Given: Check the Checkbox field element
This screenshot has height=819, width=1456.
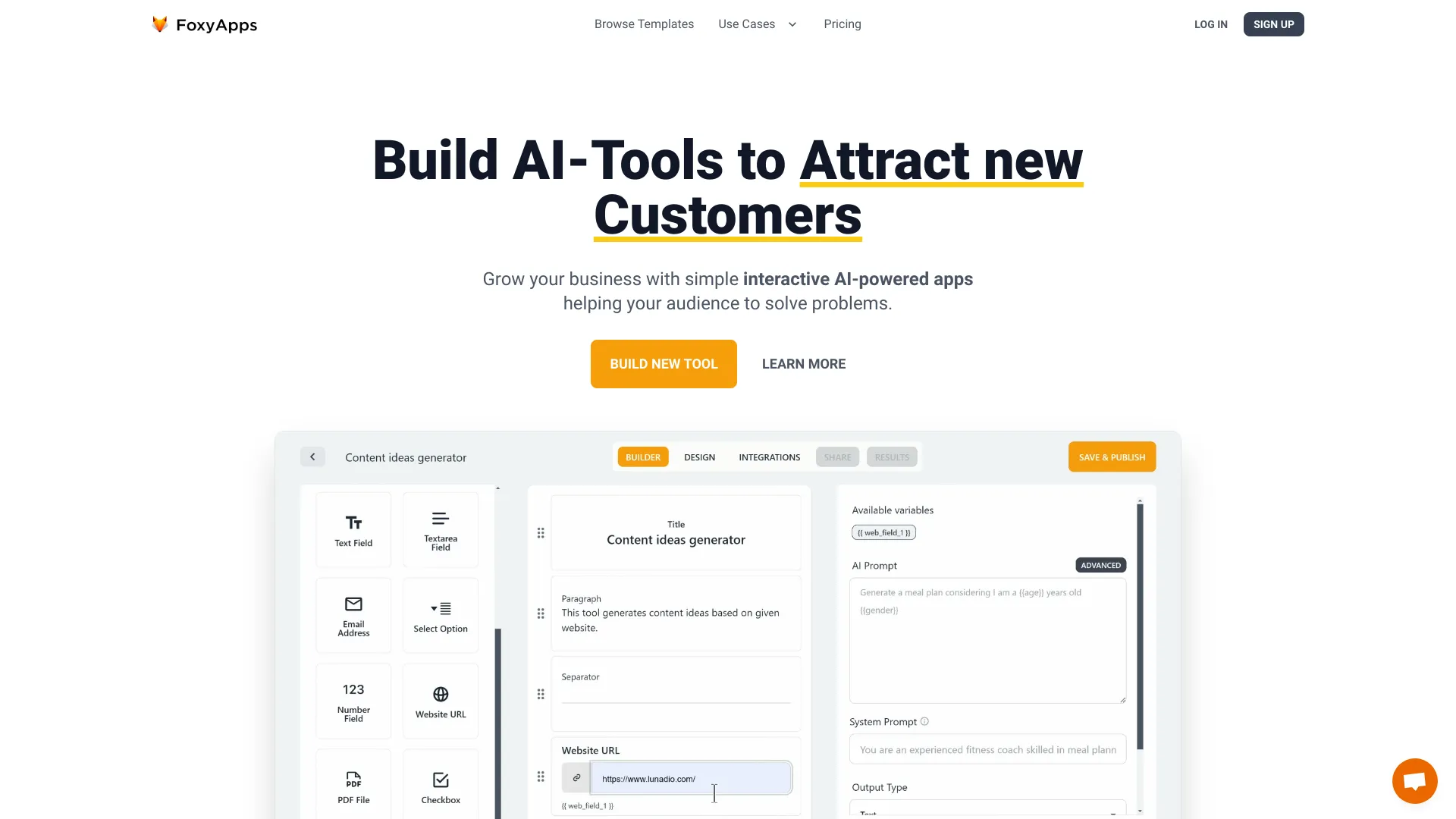Looking at the screenshot, I should coord(440,783).
